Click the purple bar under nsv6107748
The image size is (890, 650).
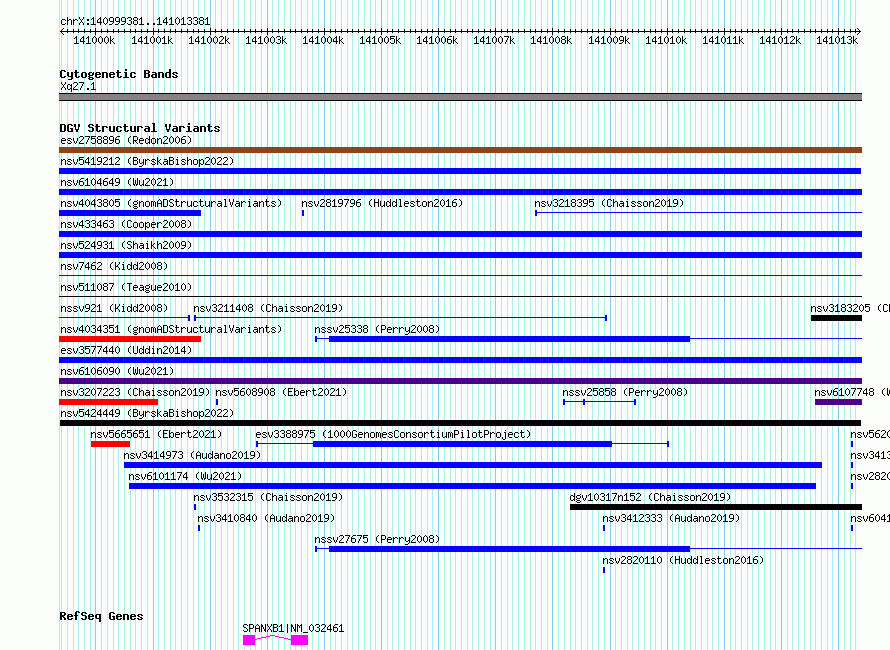tap(838, 402)
